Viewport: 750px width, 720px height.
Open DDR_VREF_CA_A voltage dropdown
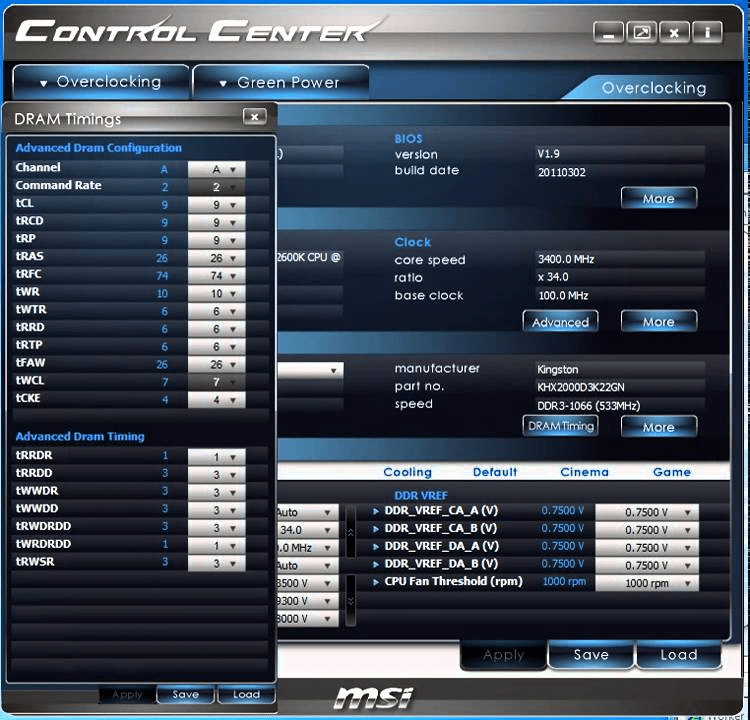pos(647,512)
